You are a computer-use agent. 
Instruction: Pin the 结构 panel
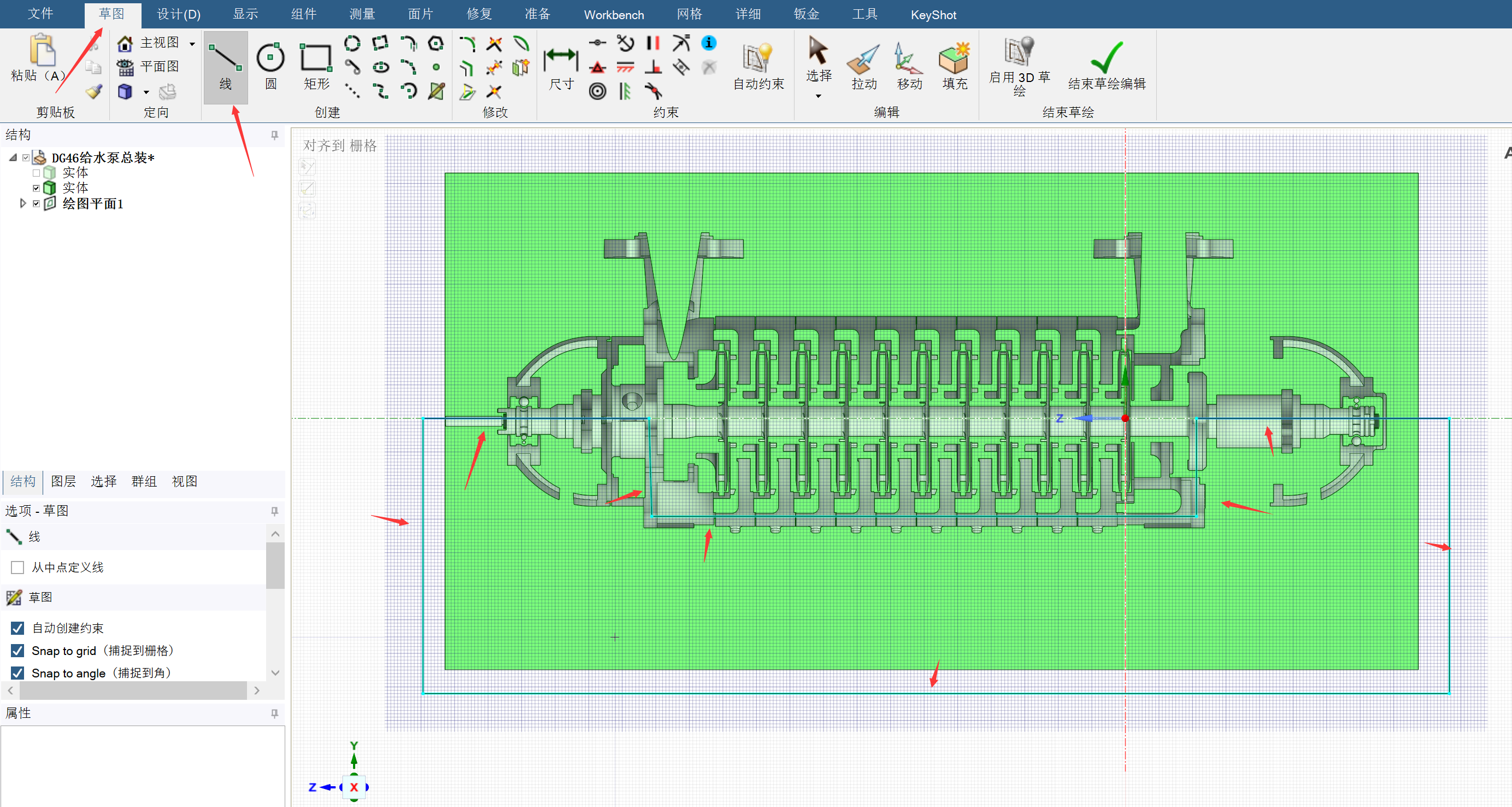coord(274,135)
